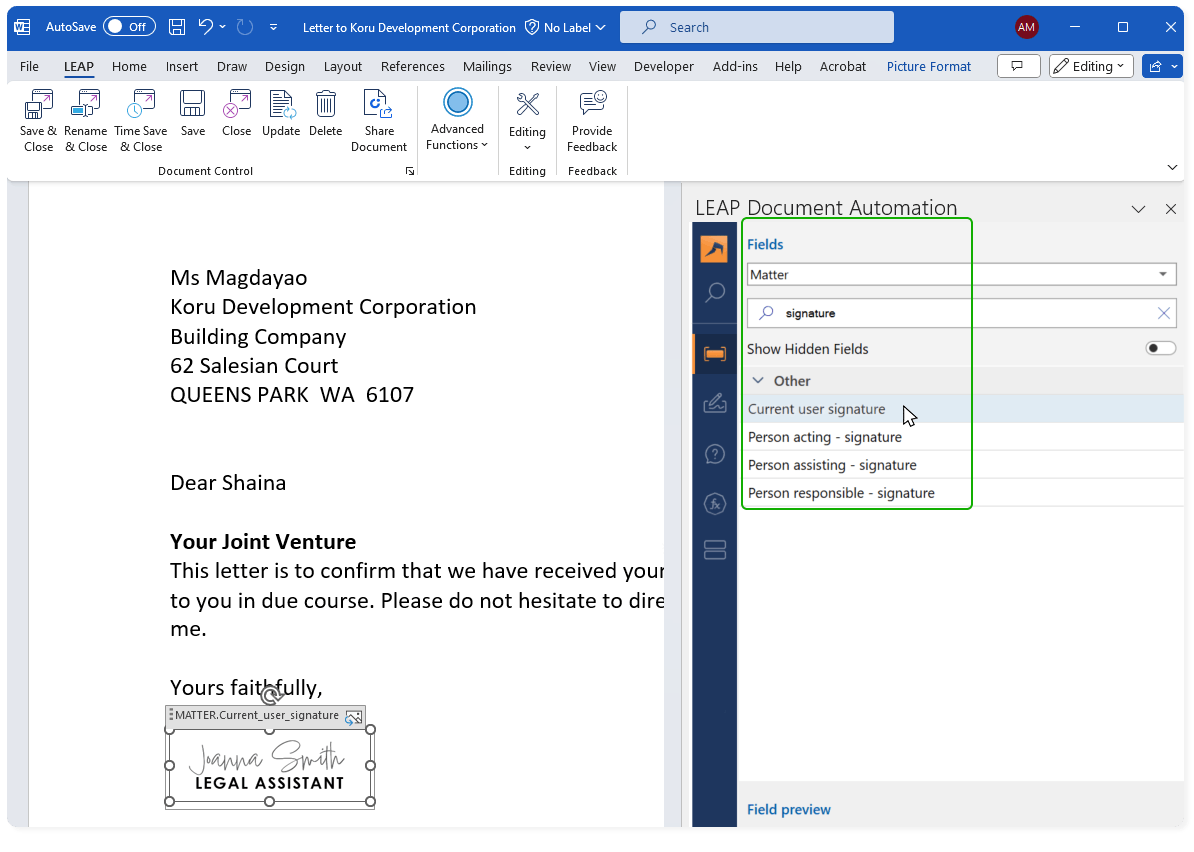Open the search icon in LEAP sidebar
Viewport: 1194px width, 852px height.
714,293
